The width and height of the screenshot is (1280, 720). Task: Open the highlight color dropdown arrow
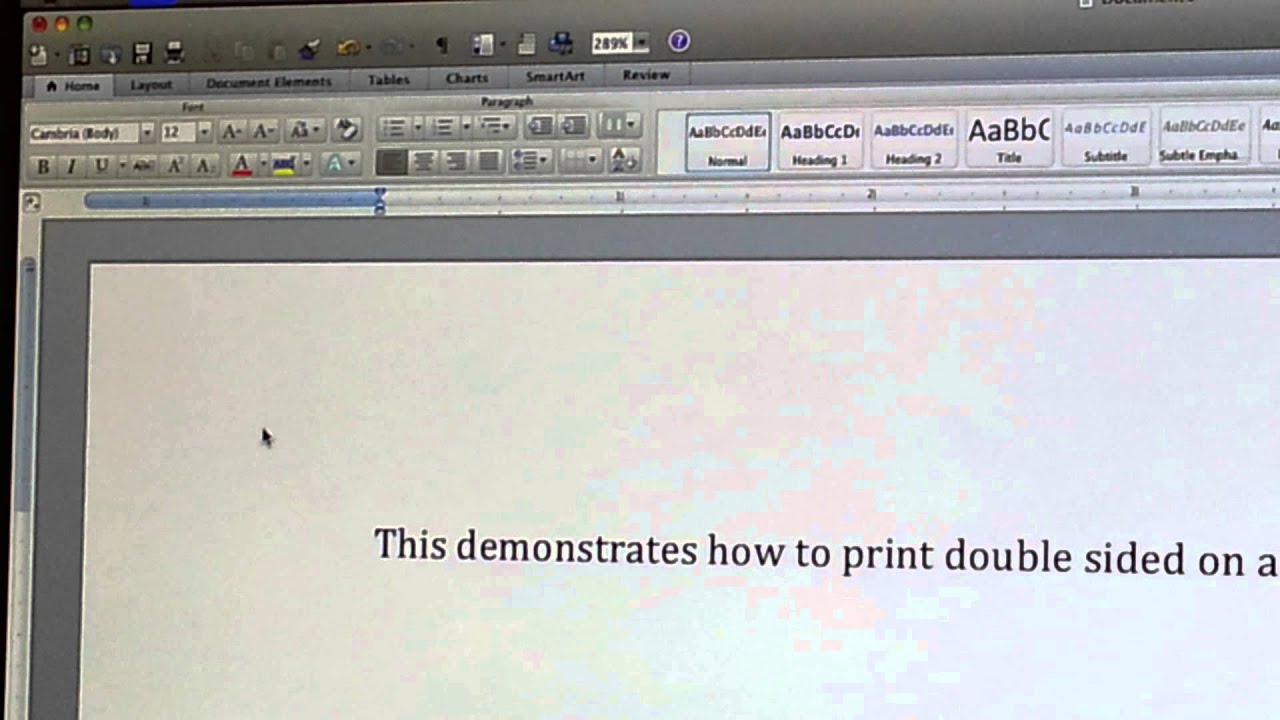306,163
